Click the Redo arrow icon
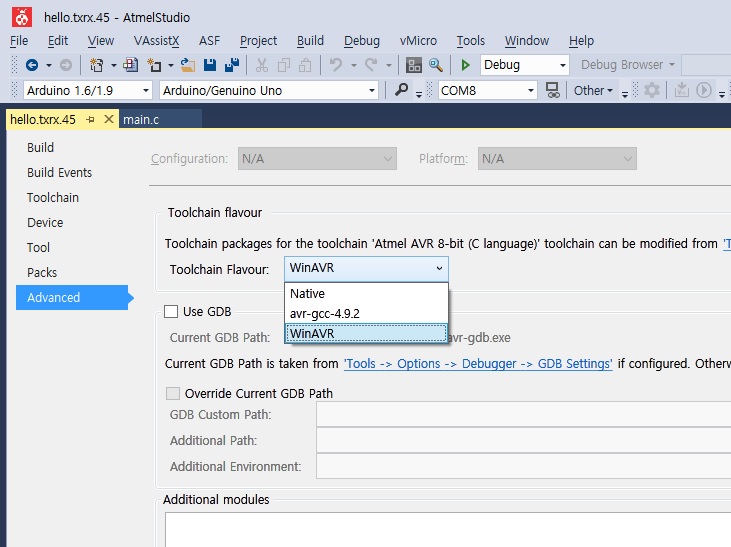The width and height of the screenshot is (731, 547). tap(371, 65)
